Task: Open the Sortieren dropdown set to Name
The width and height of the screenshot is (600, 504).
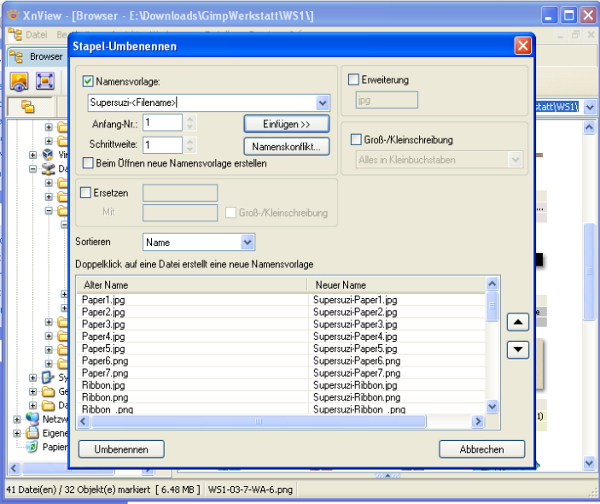Action: [x=247, y=242]
